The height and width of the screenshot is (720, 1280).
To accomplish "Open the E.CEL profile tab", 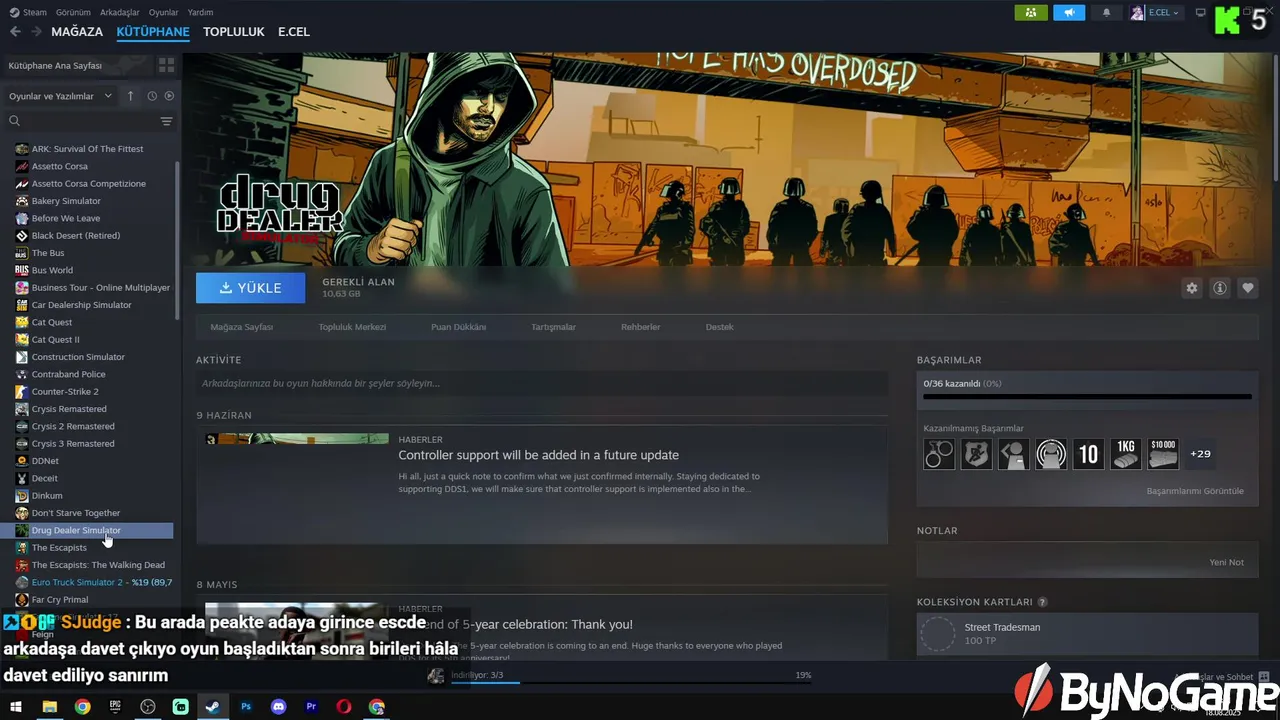I will (x=294, y=32).
